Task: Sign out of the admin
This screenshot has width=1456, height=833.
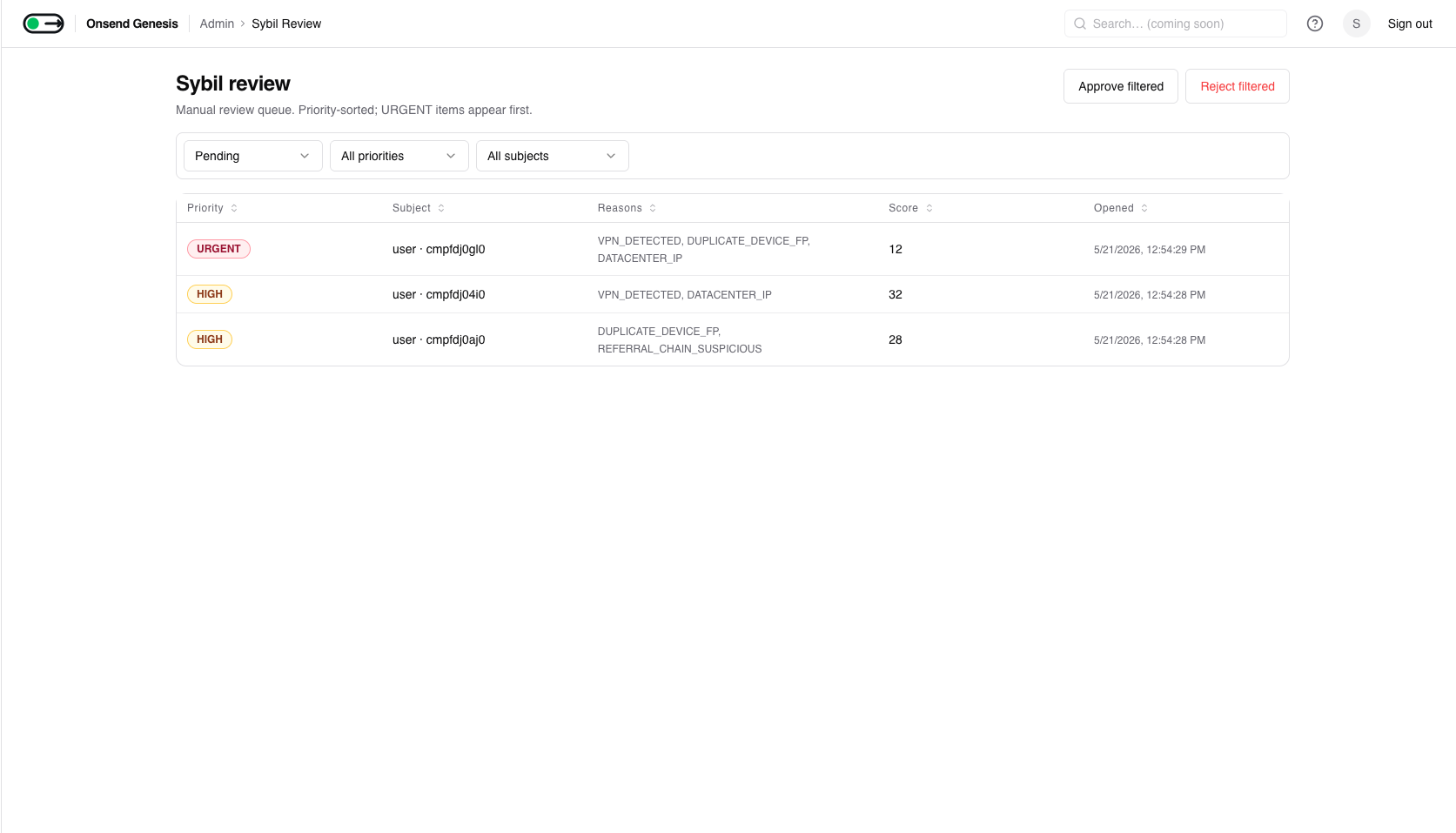Action: 1410,24
